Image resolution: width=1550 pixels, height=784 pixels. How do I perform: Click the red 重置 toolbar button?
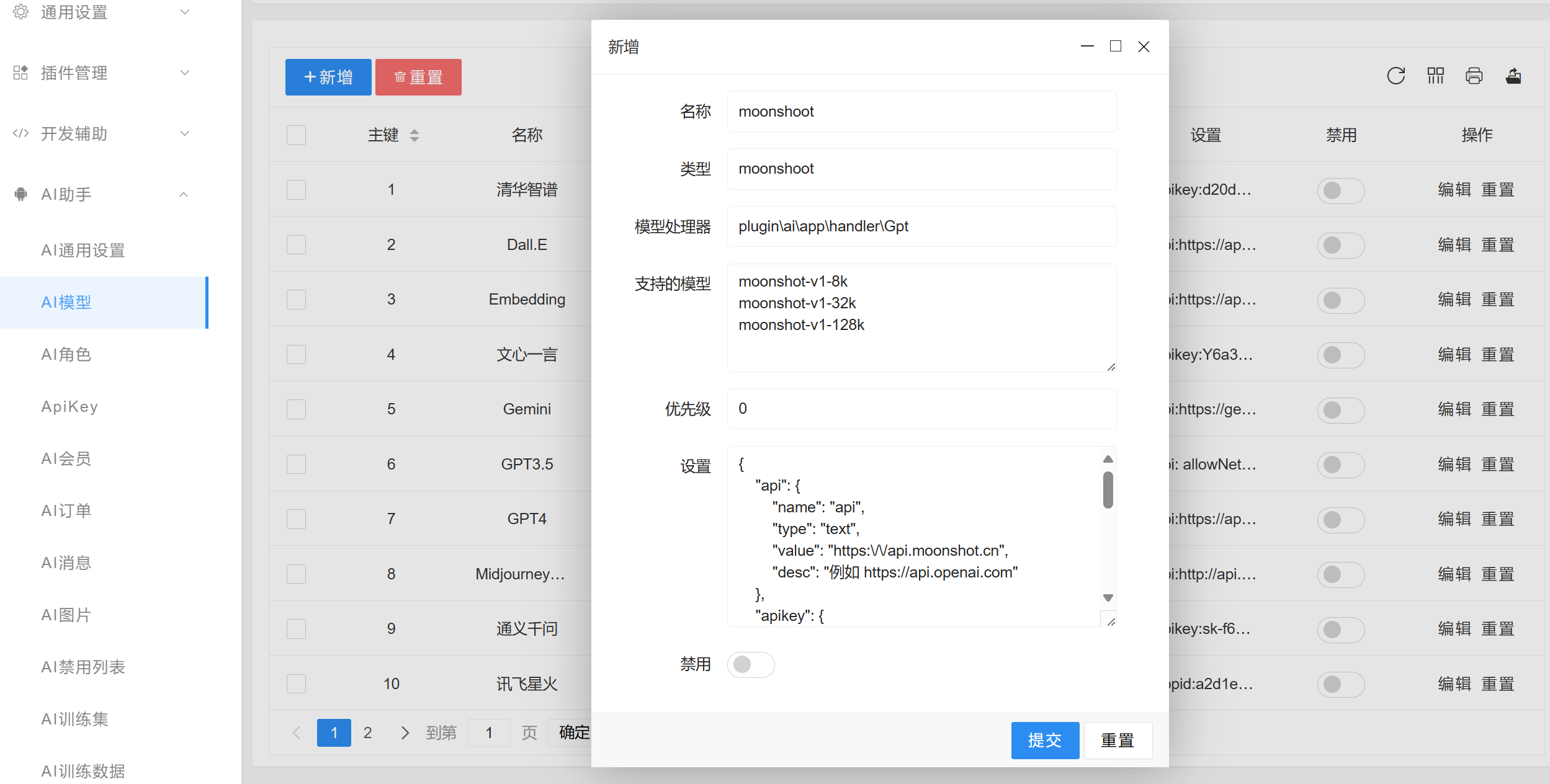click(x=418, y=77)
